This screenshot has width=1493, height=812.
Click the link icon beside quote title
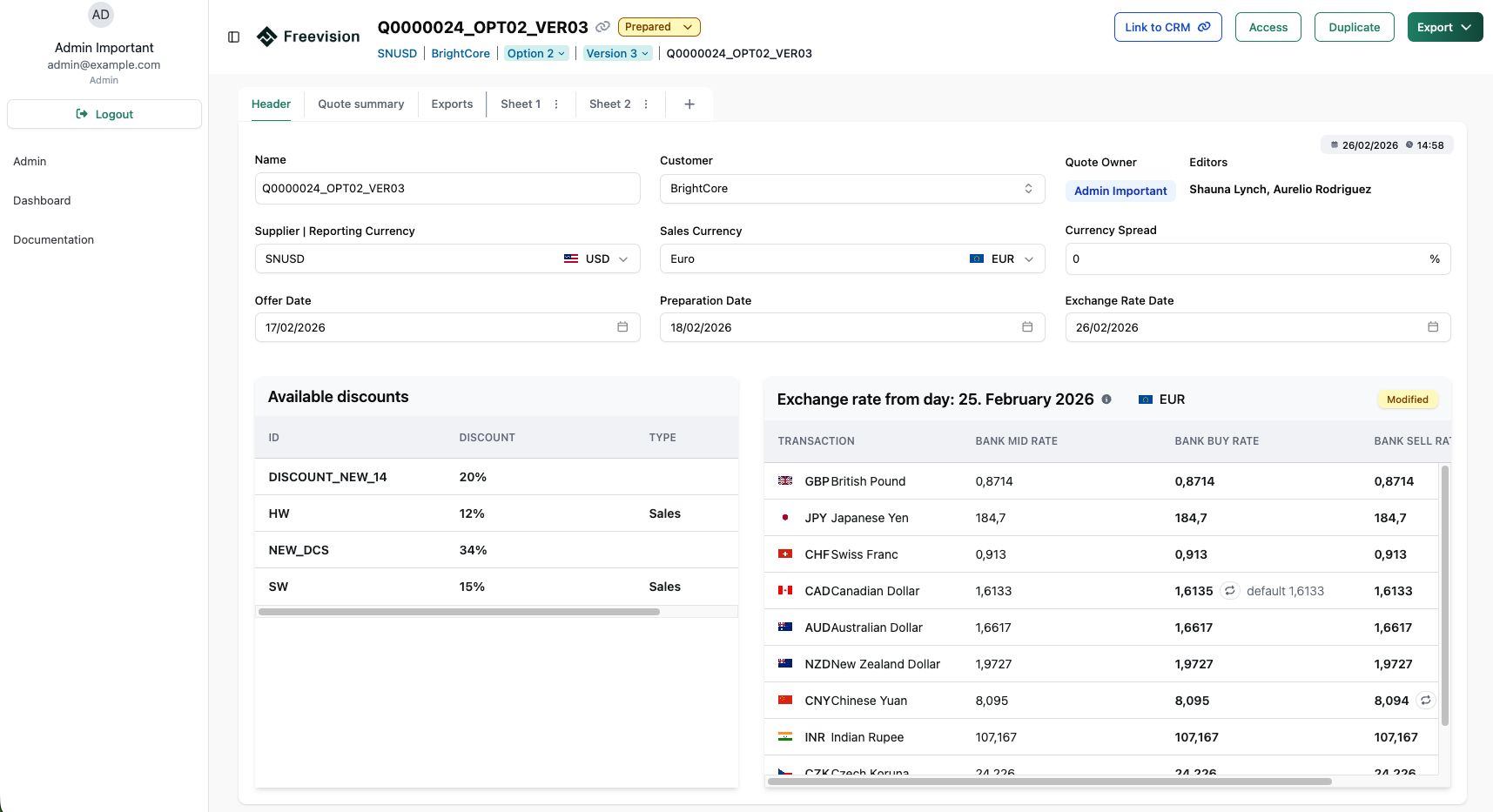coord(602,27)
